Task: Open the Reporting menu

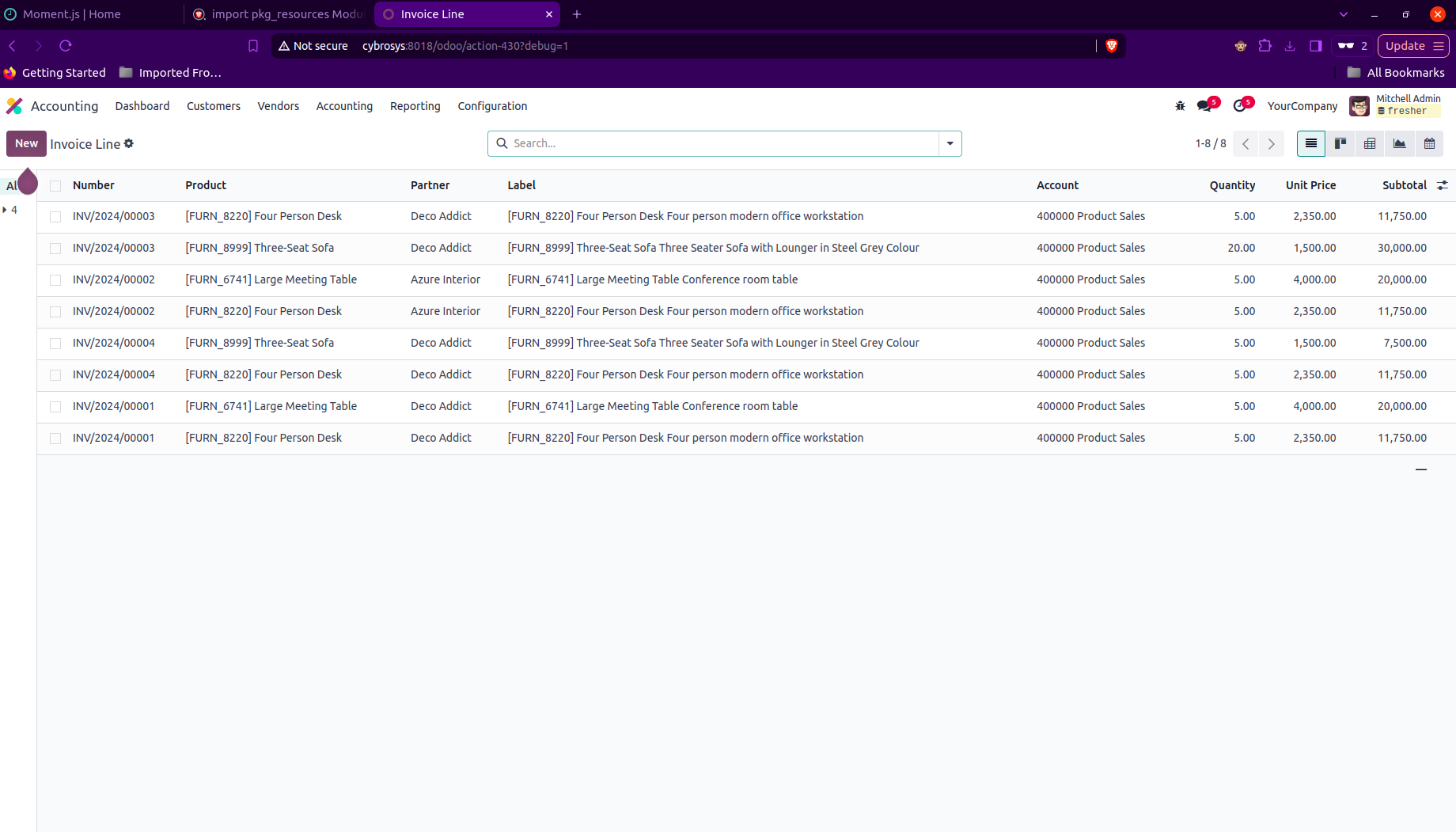Action: [415, 106]
